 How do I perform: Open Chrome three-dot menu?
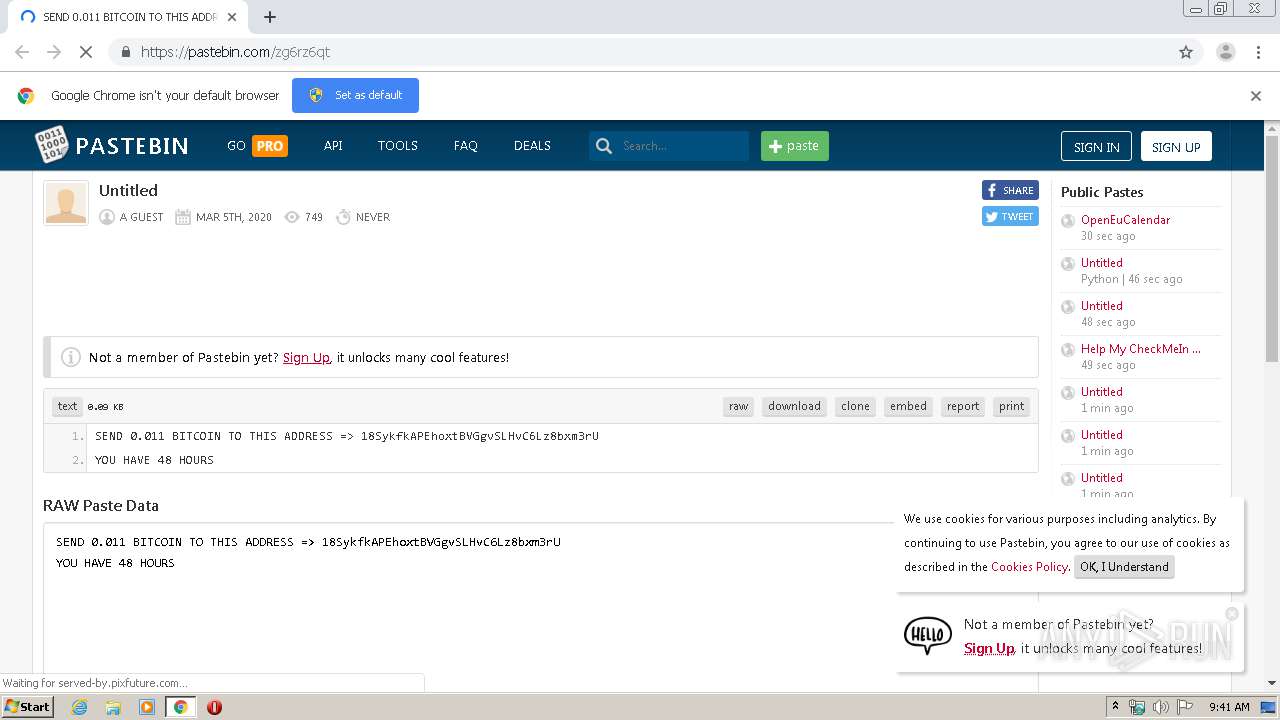point(1258,52)
